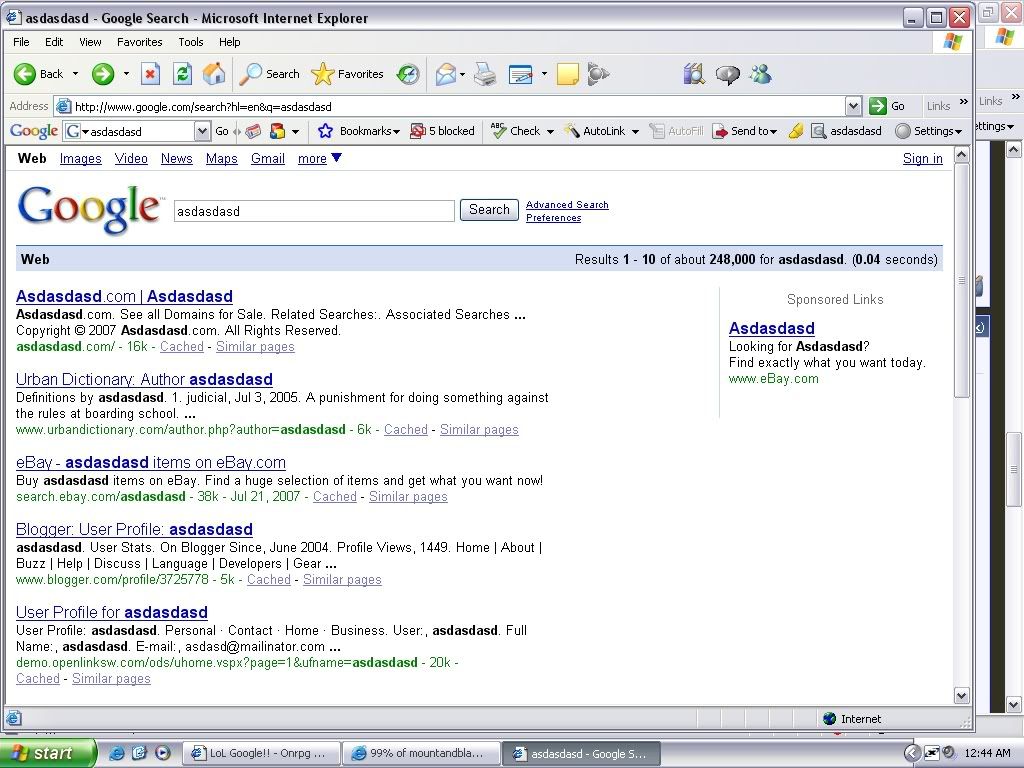The width and height of the screenshot is (1024, 768).
Task: Click the Windows Start button
Action: click(47, 753)
